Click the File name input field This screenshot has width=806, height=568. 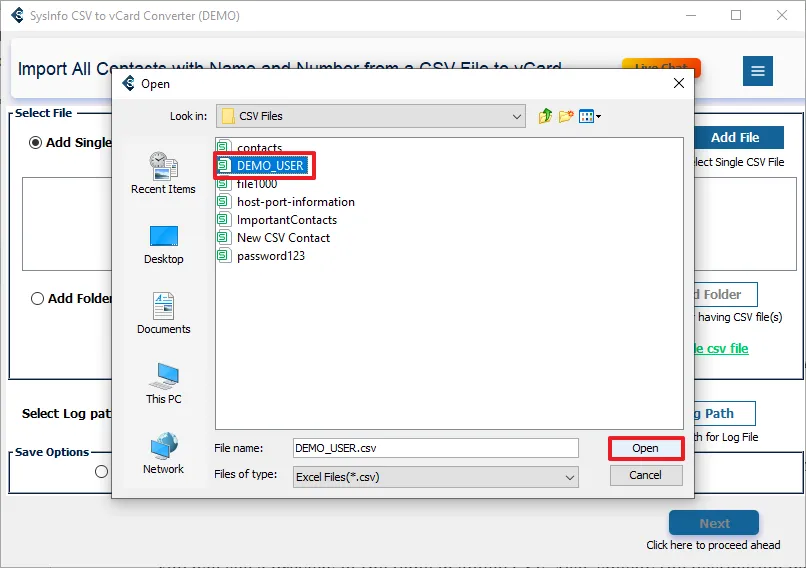pyautogui.click(x=435, y=448)
